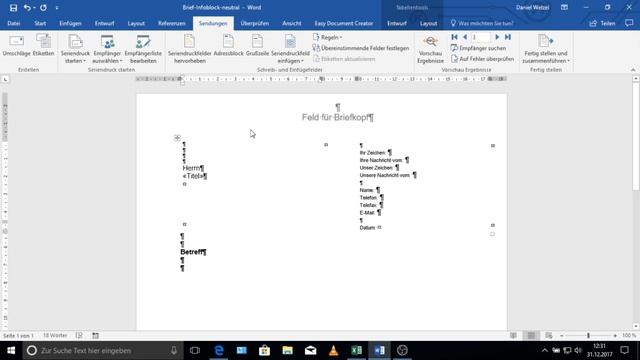Open Seriendruck starten dropdown
The width and height of the screenshot is (640, 360).
75,49
